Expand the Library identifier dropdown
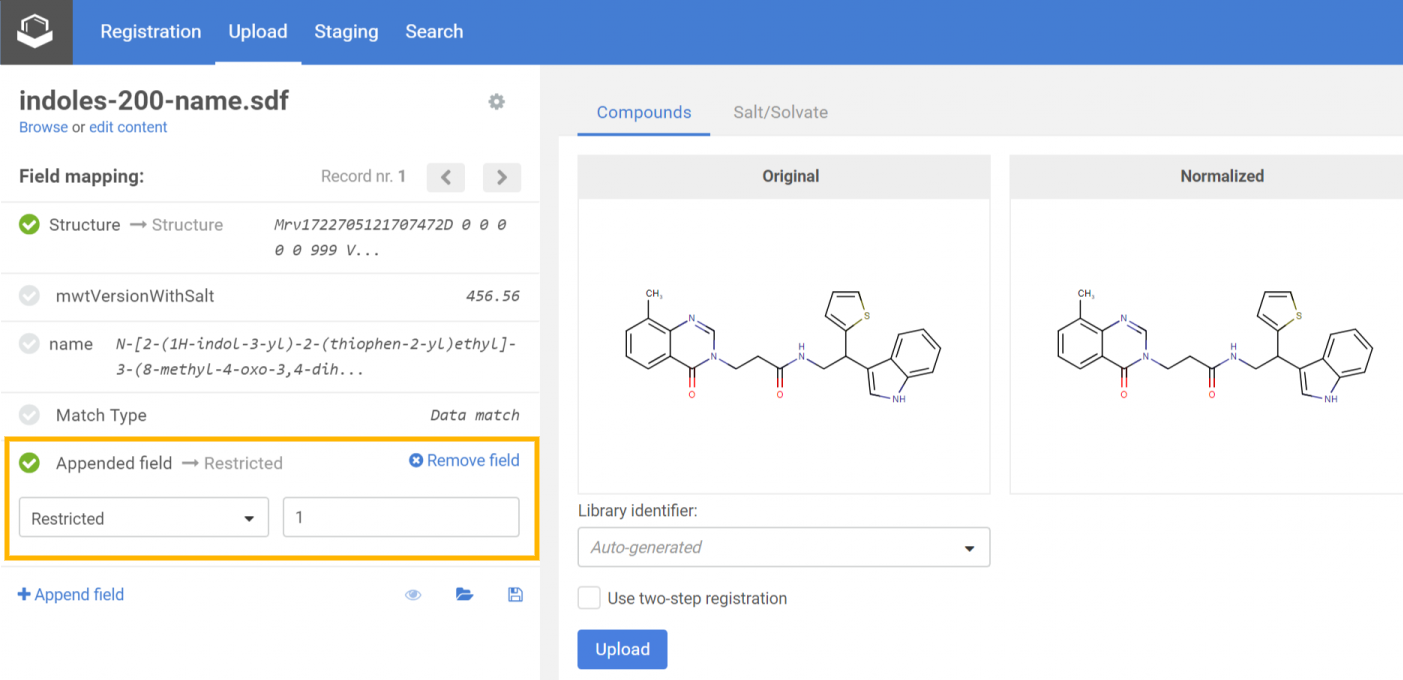The width and height of the screenshot is (1403, 680). [783, 547]
